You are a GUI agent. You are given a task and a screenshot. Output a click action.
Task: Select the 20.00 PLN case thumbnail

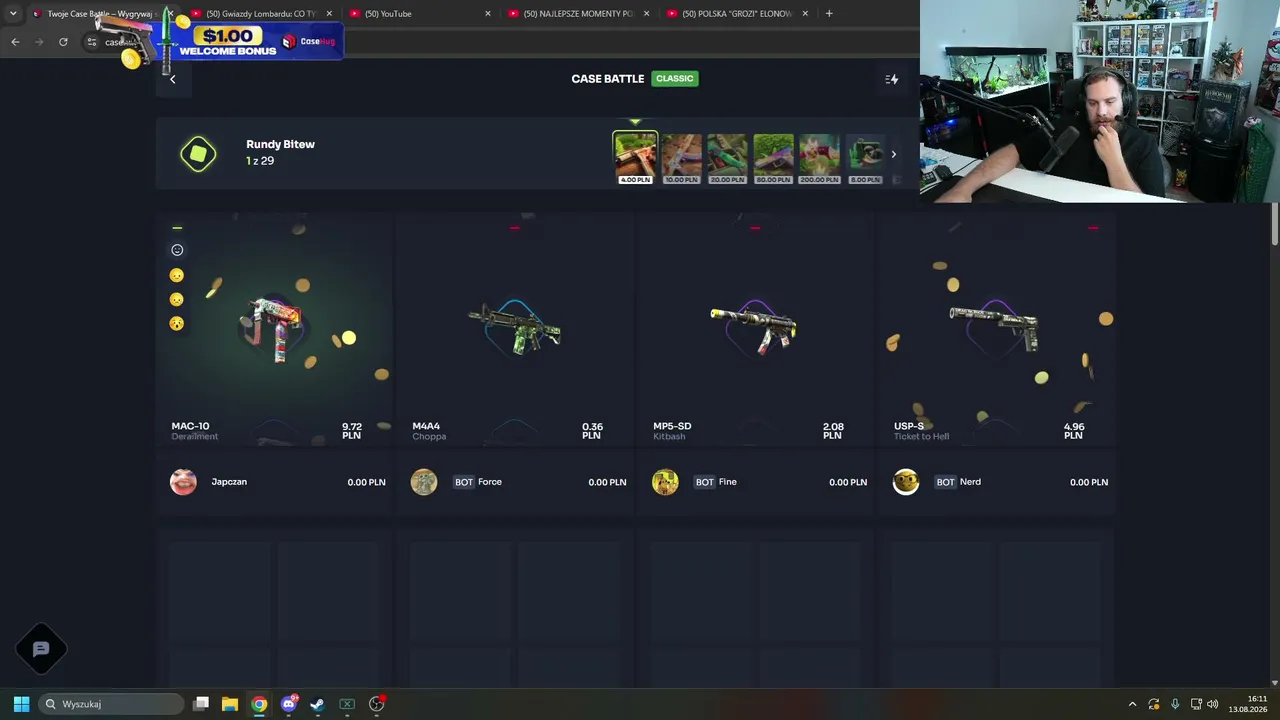coord(727,158)
